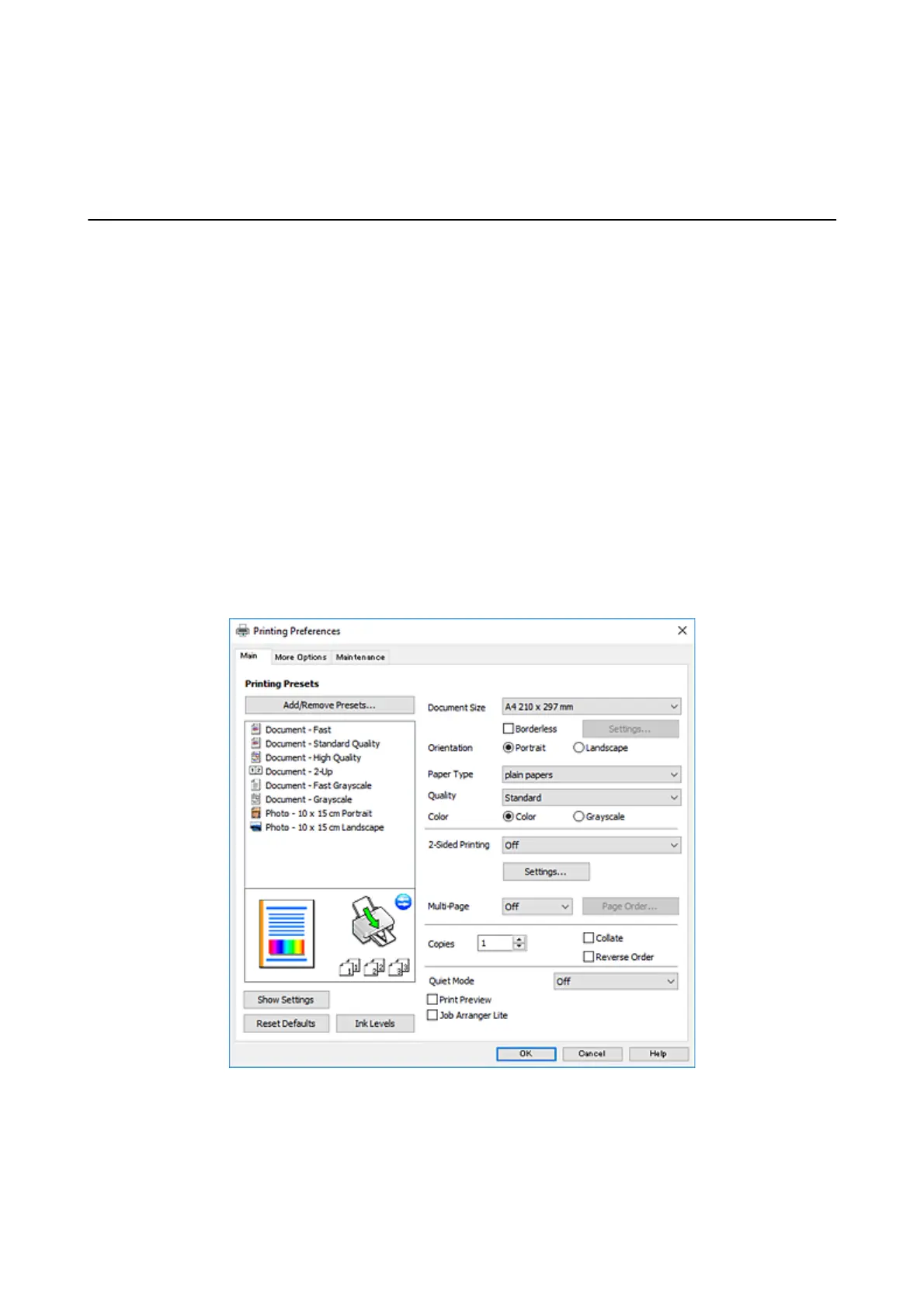Viewport: 924px width, 1308px height.
Task: Enable the Borderless checkbox
Action: (x=509, y=729)
